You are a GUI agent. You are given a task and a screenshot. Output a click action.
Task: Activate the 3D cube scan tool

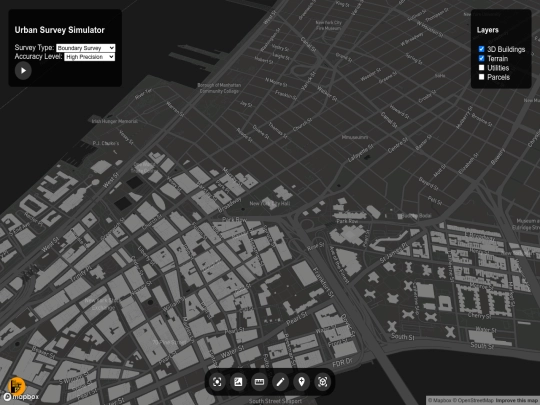(x=323, y=382)
